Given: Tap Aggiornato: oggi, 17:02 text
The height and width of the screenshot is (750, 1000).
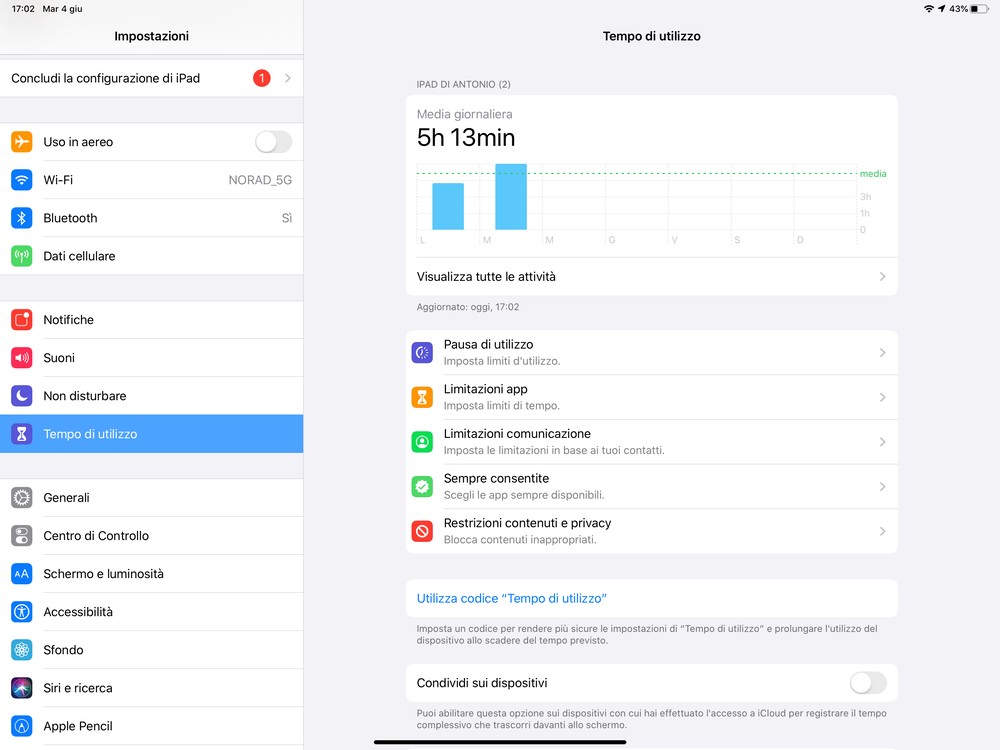Looking at the screenshot, I should (467, 307).
